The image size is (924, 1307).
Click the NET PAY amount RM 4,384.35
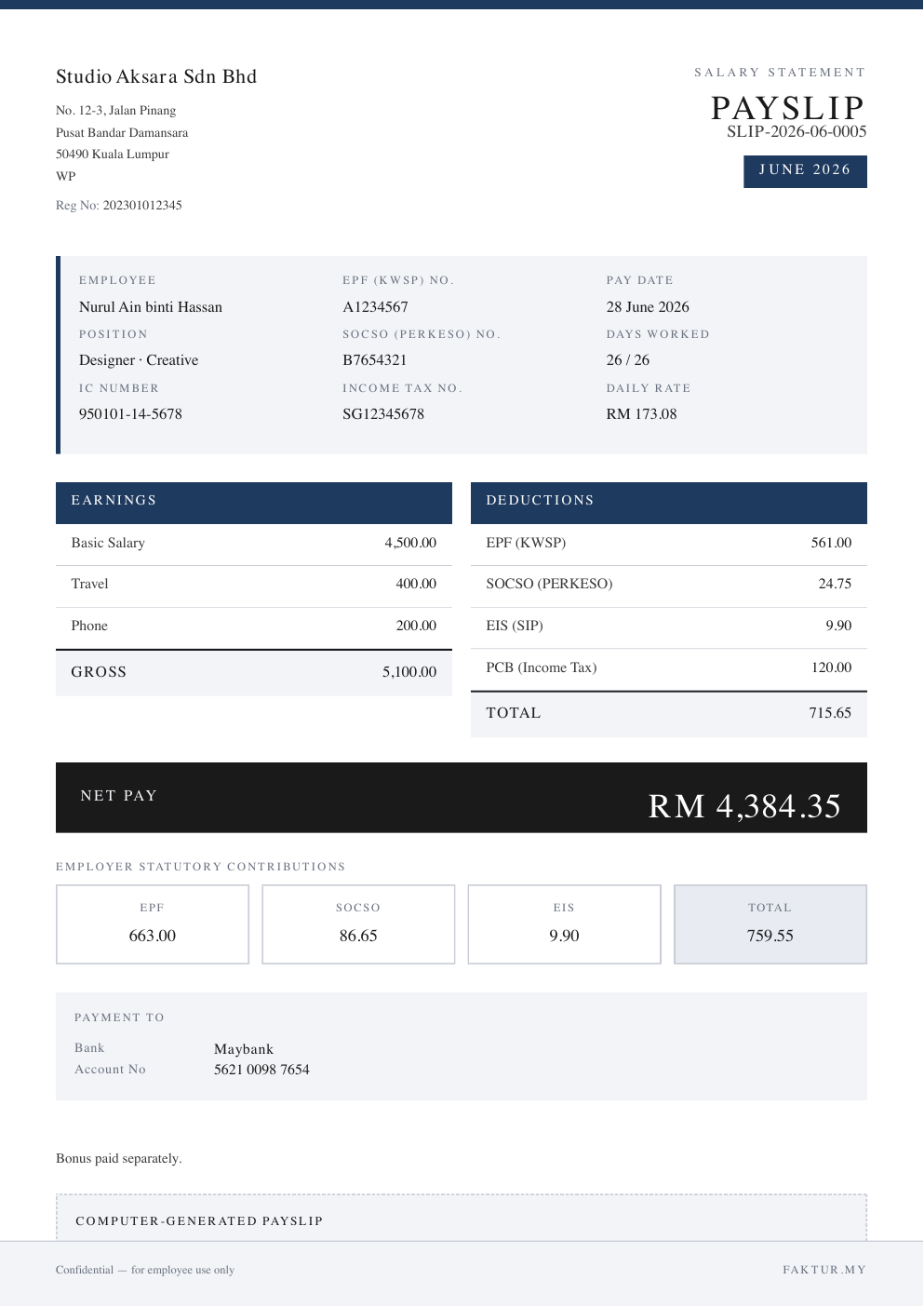[744, 806]
